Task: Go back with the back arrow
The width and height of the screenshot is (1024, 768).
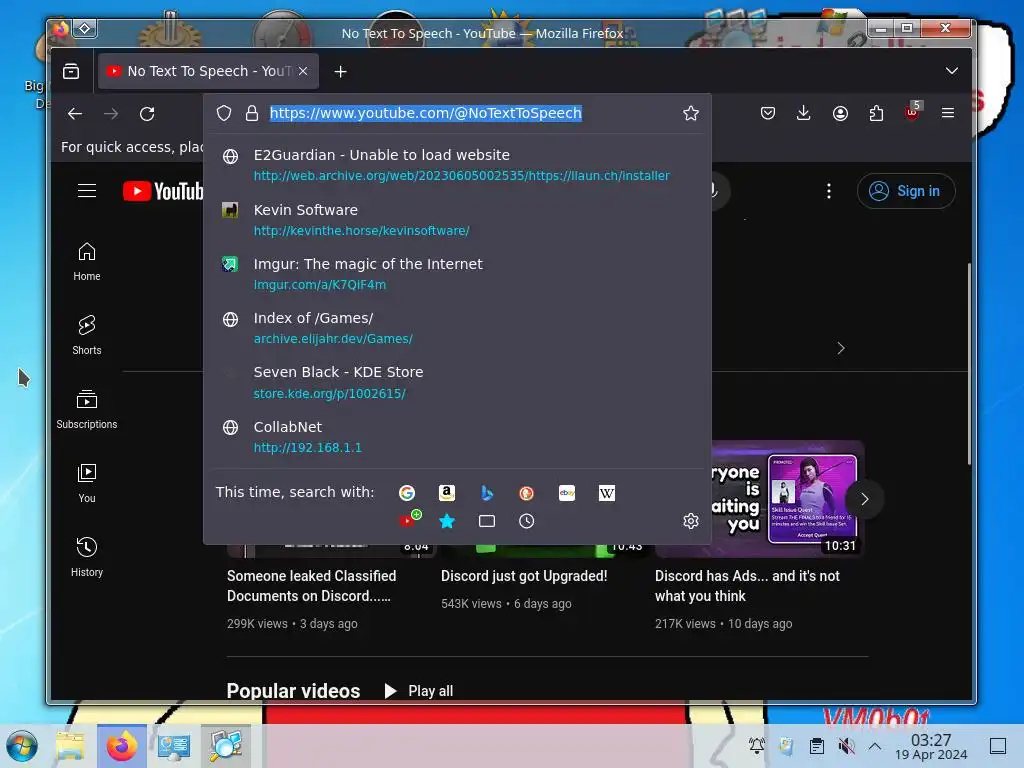Action: pos(75,114)
